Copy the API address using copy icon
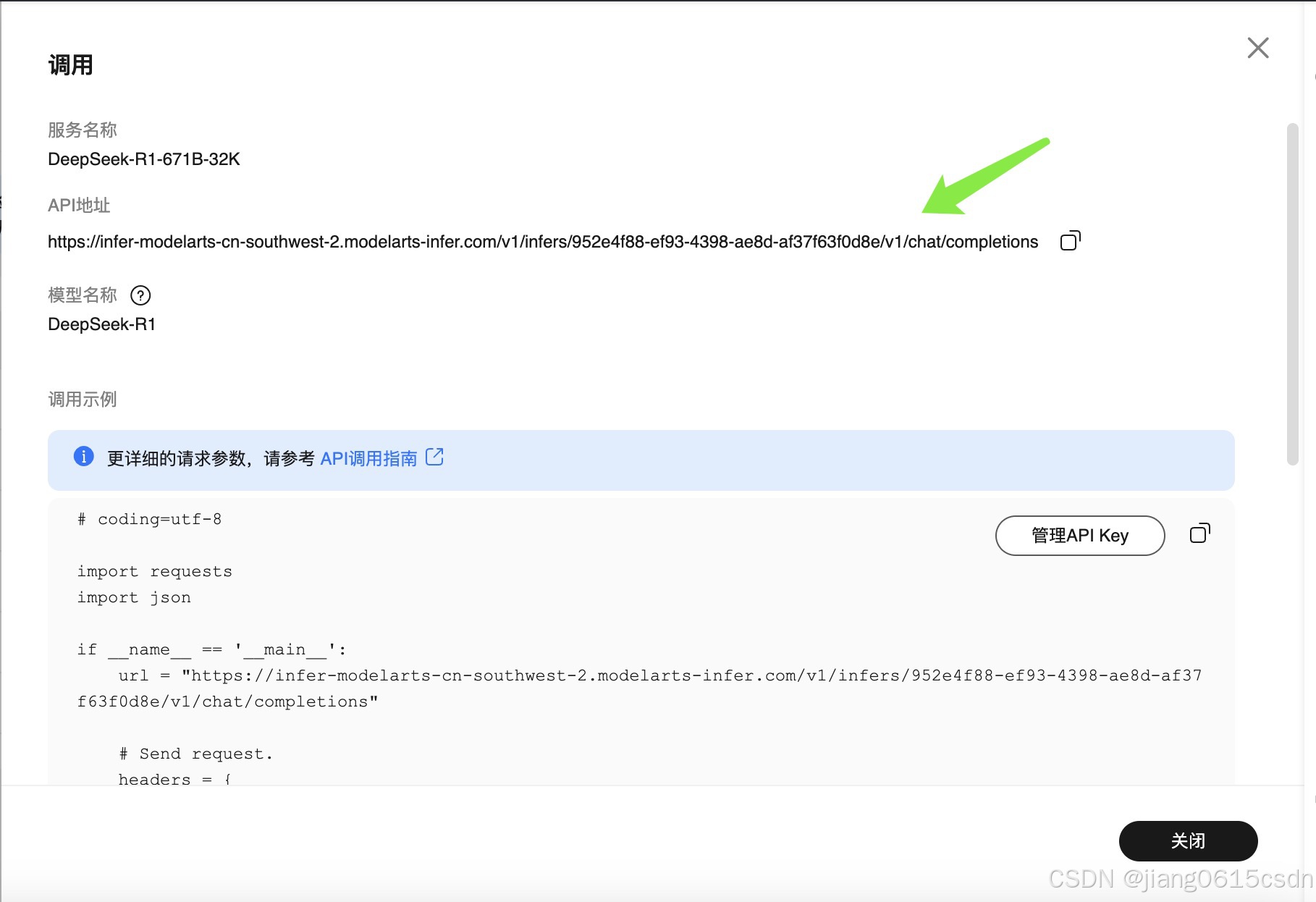 coord(1070,240)
